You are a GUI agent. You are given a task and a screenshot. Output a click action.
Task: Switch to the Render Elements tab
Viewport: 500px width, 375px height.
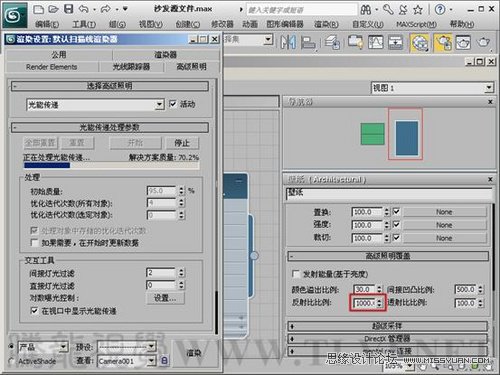[x=52, y=67]
